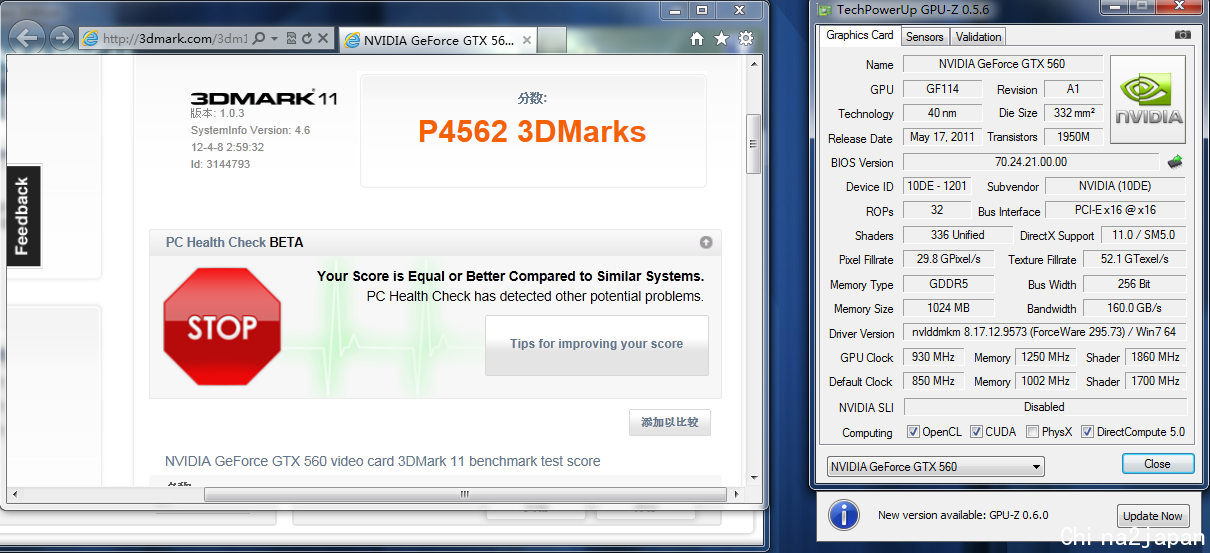Go back in Internet Explorer
The image size is (1210, 553).
[x=29, y=38]
